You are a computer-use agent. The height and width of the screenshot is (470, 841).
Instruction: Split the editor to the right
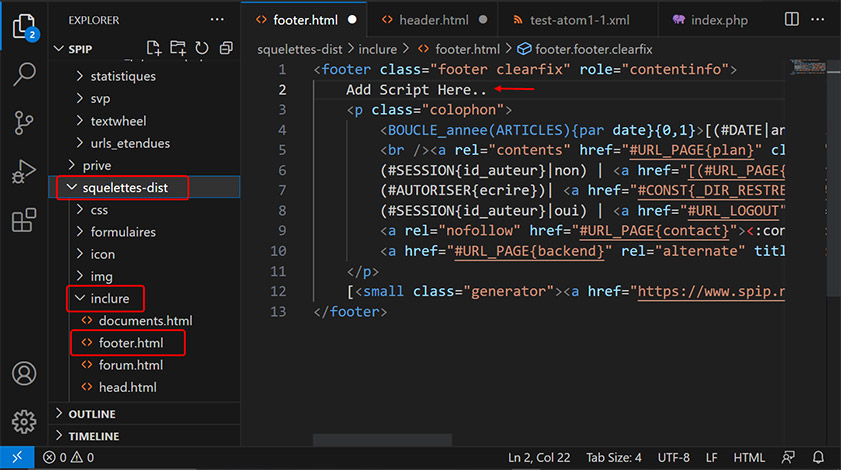(x=791, y=20)
